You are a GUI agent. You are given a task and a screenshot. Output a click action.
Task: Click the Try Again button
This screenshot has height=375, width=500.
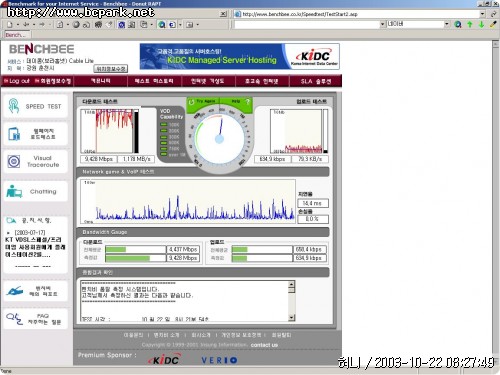click(x=203, y=101)
